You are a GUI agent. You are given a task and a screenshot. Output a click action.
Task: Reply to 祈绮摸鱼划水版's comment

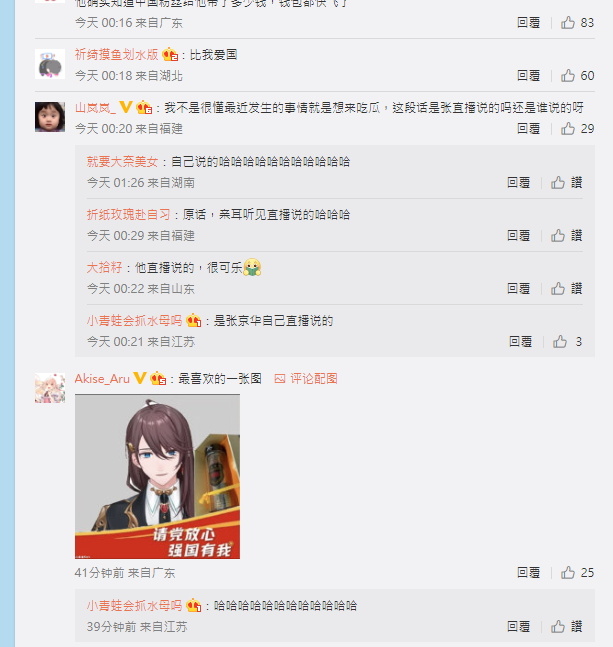(528, 76)
